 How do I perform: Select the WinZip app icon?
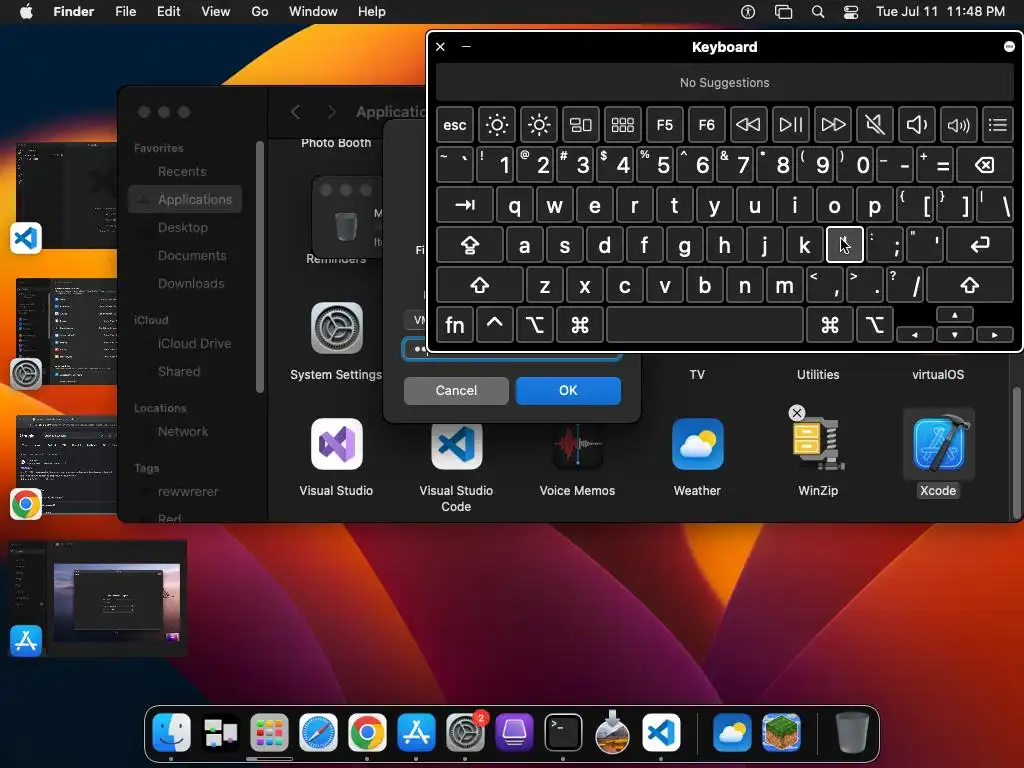pos(818,444)
